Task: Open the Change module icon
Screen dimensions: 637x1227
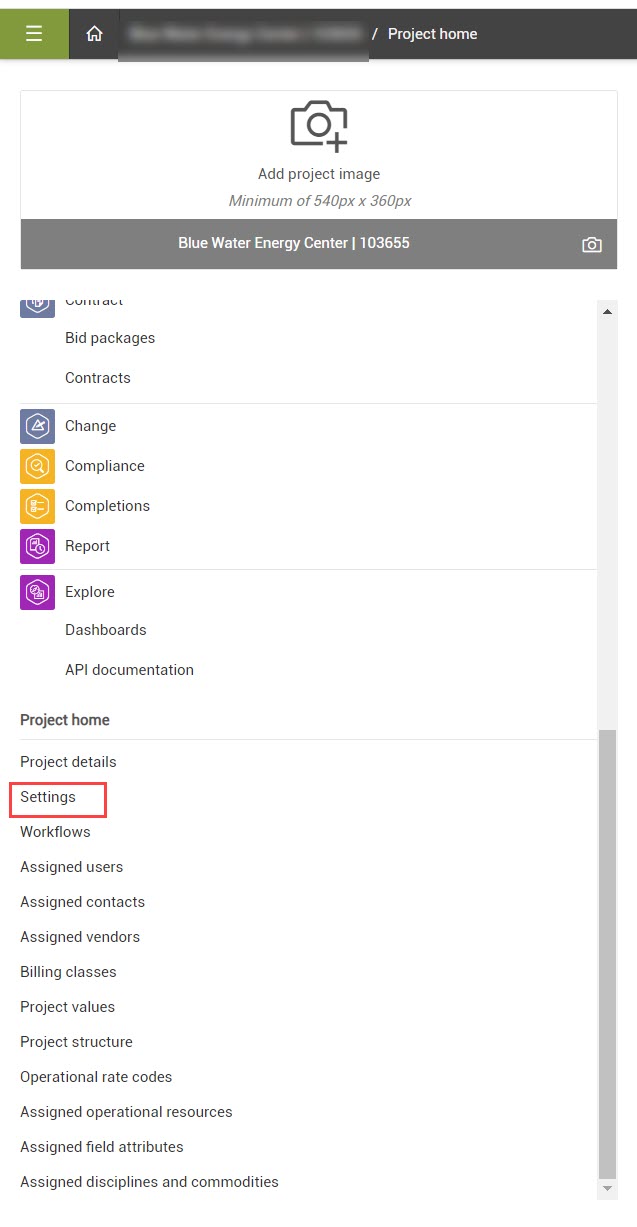Action: point(38,426)
